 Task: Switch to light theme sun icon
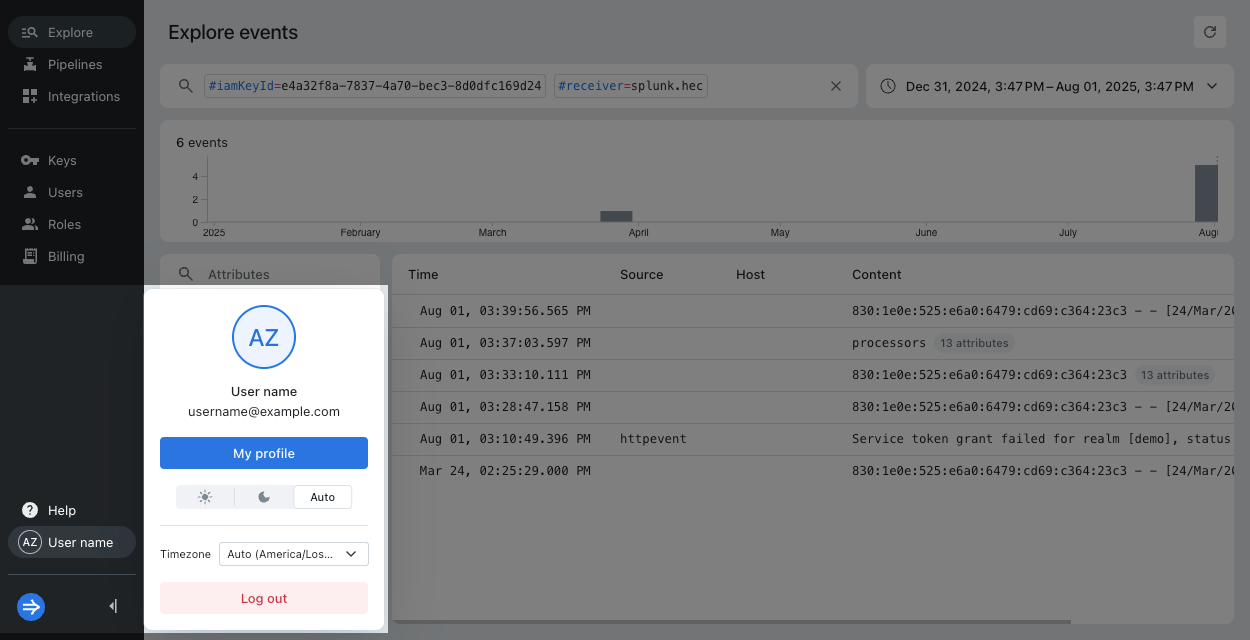(x=205, y=497)
